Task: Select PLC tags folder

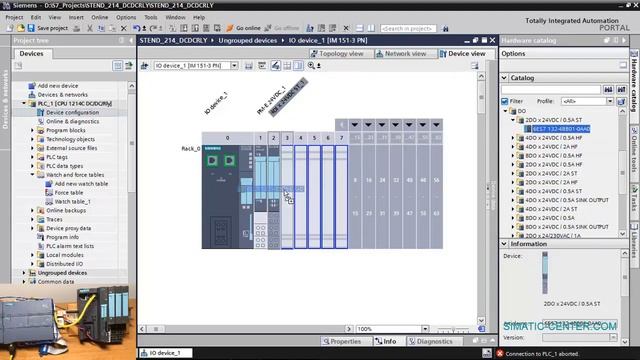Action: tap(57, 157)
